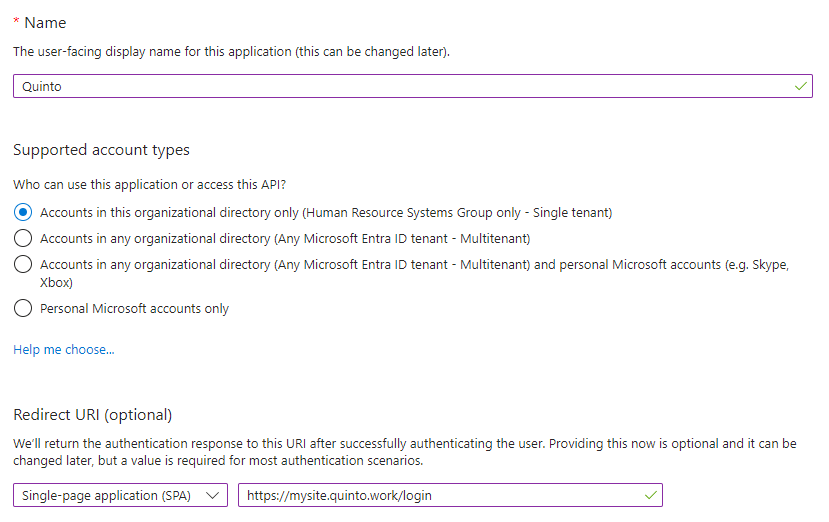Select the single tenant organizational directory radio button
The height and width of the screenshot is (522, 829).
[23, 212]
